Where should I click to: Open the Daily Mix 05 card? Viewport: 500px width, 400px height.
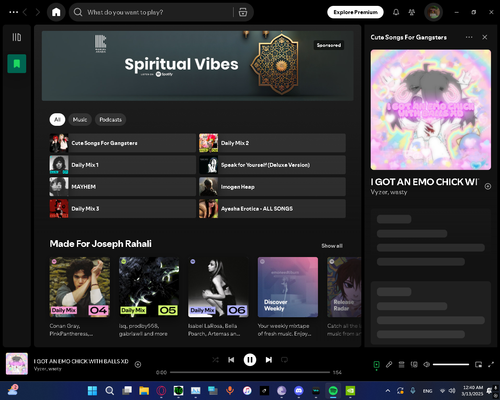(x=149, y=297)
